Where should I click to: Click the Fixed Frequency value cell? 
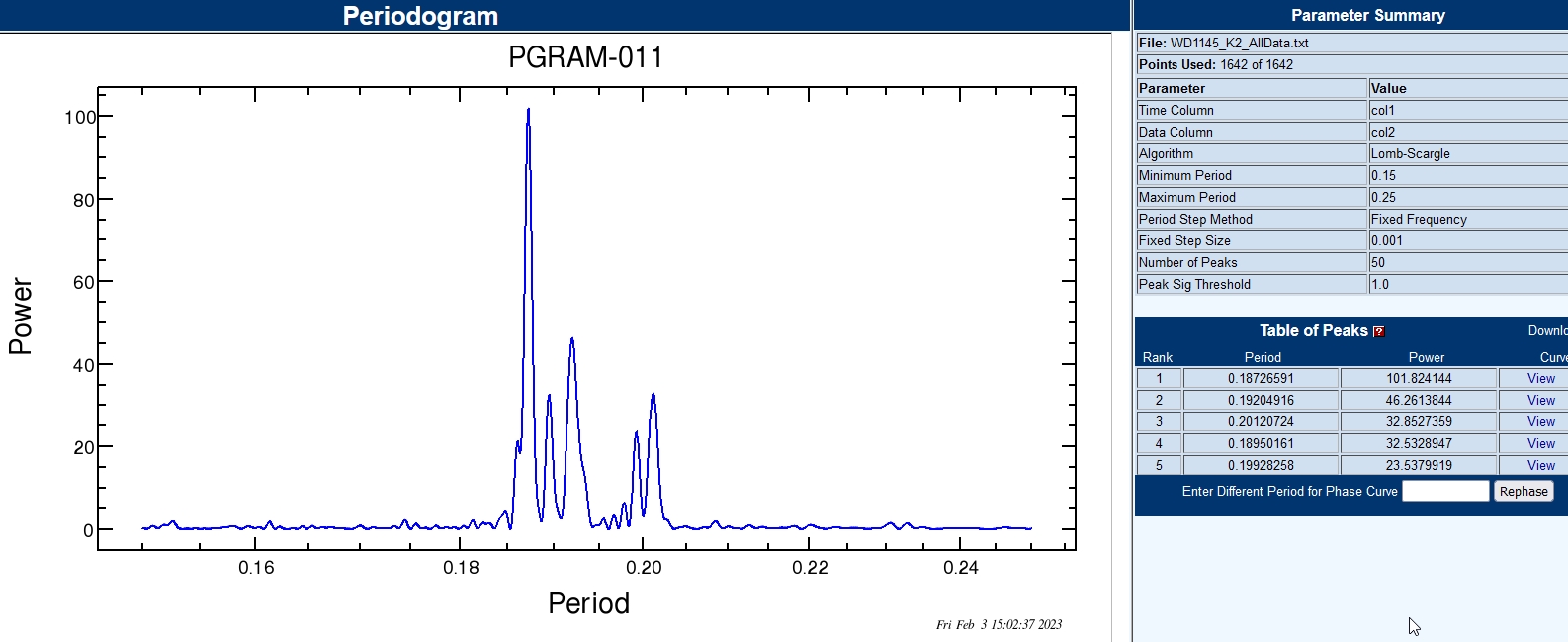point(1467,220)
